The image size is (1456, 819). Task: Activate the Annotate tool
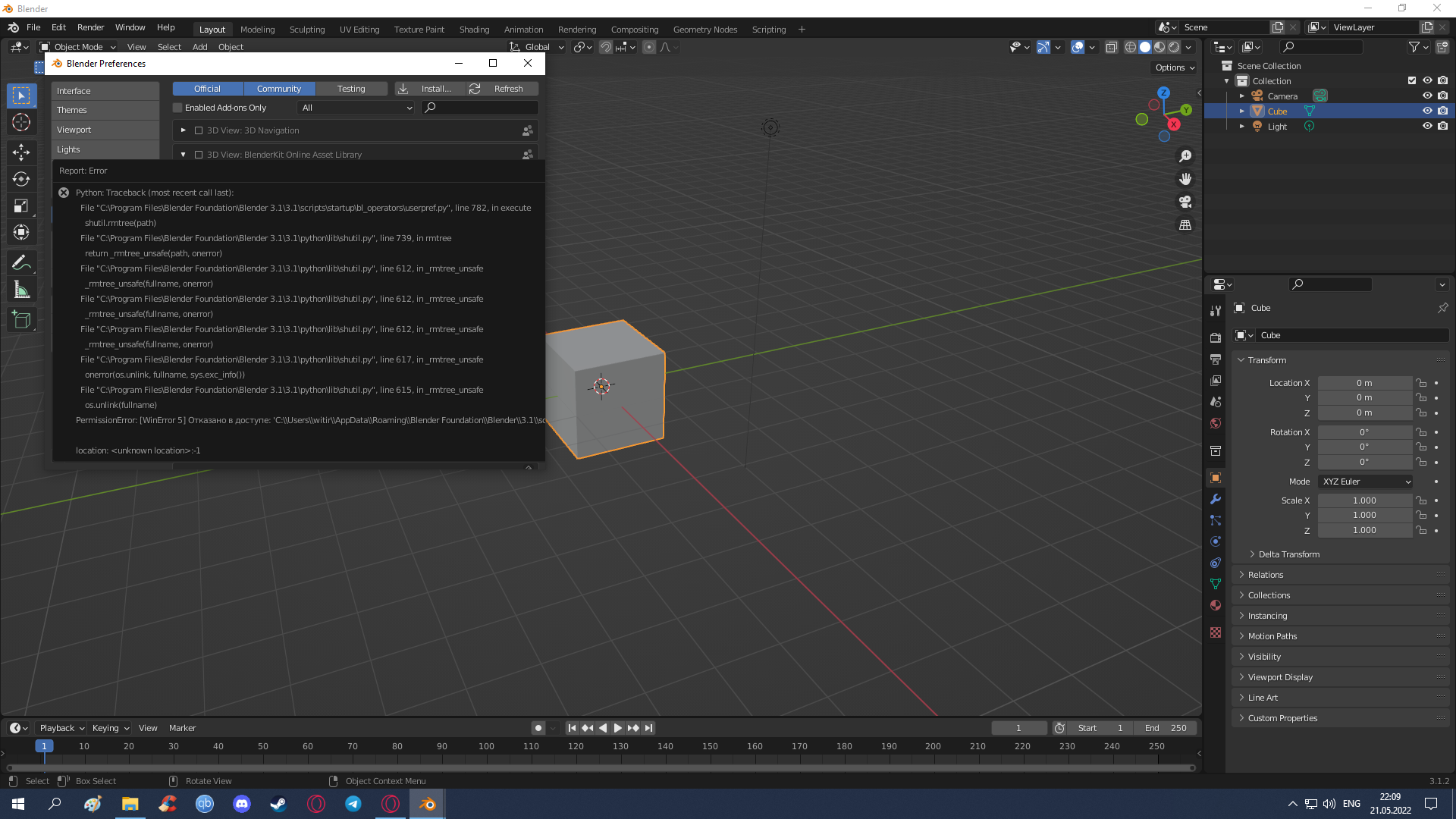[x=20, y=262]
